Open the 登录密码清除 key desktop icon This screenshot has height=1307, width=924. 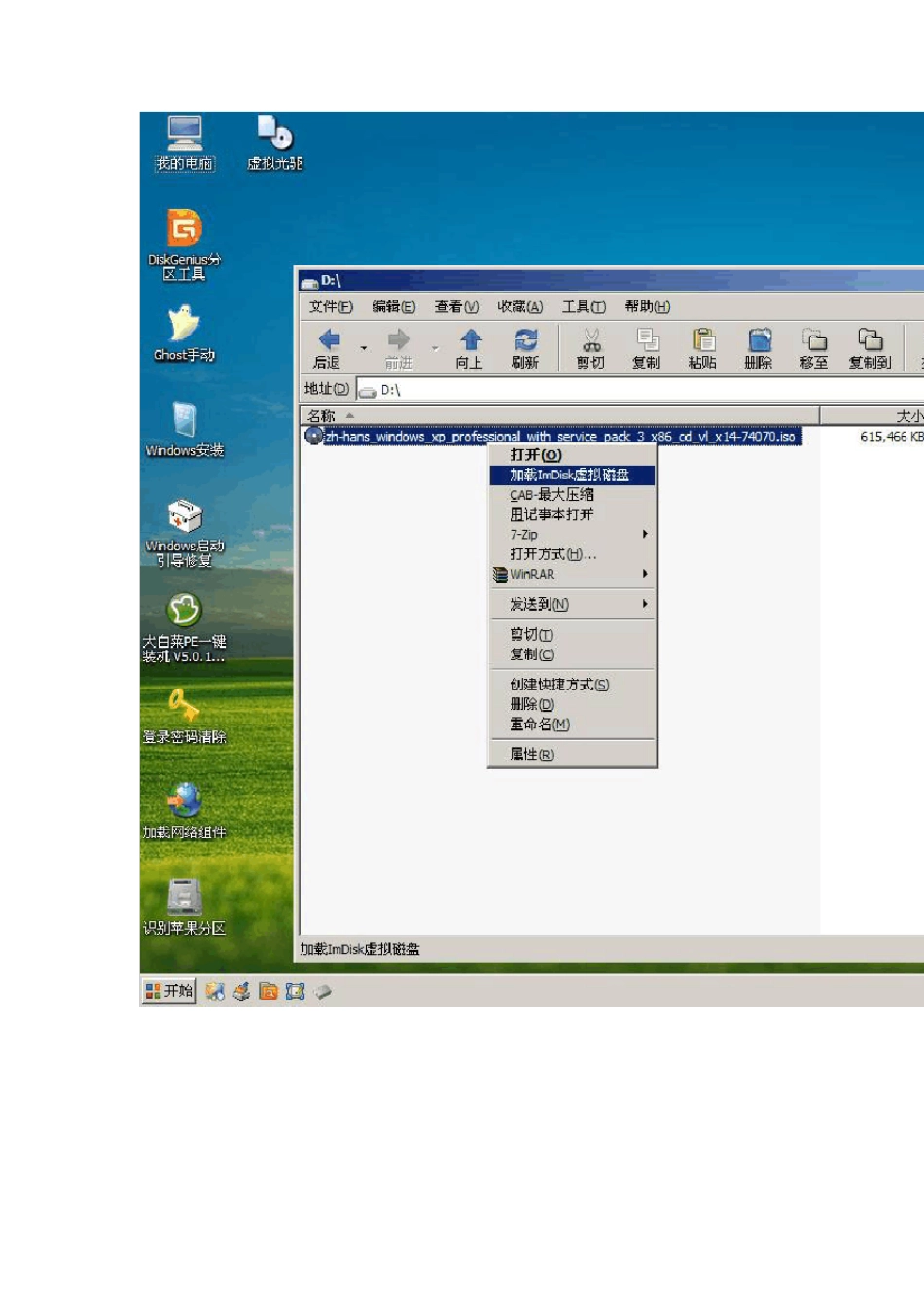184,706
